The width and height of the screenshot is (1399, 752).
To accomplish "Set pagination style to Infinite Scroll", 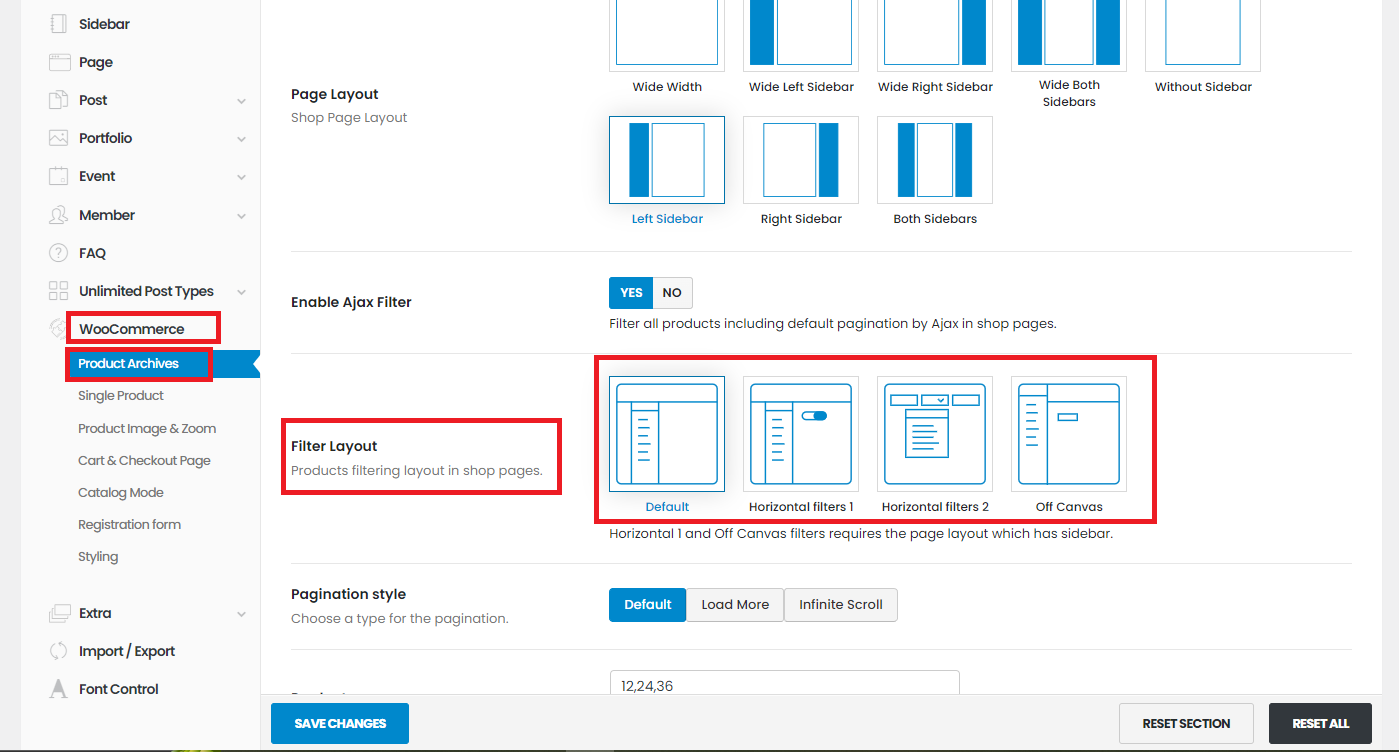I will coord(841,605).
